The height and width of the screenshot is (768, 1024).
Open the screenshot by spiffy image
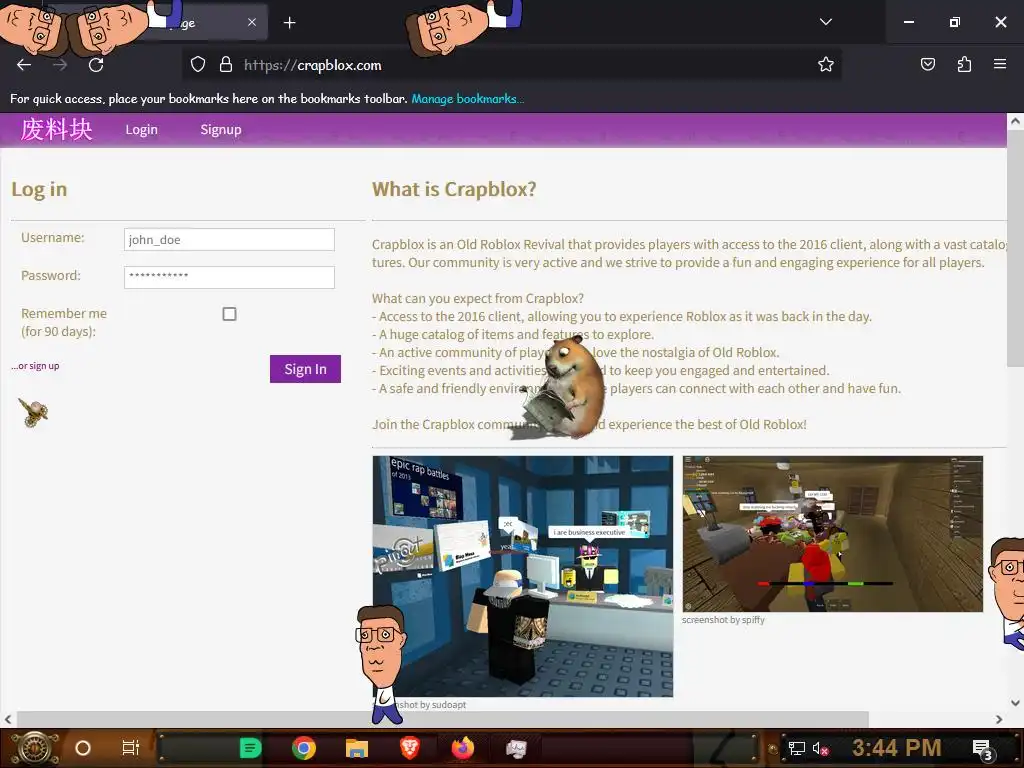click(833, 534)
